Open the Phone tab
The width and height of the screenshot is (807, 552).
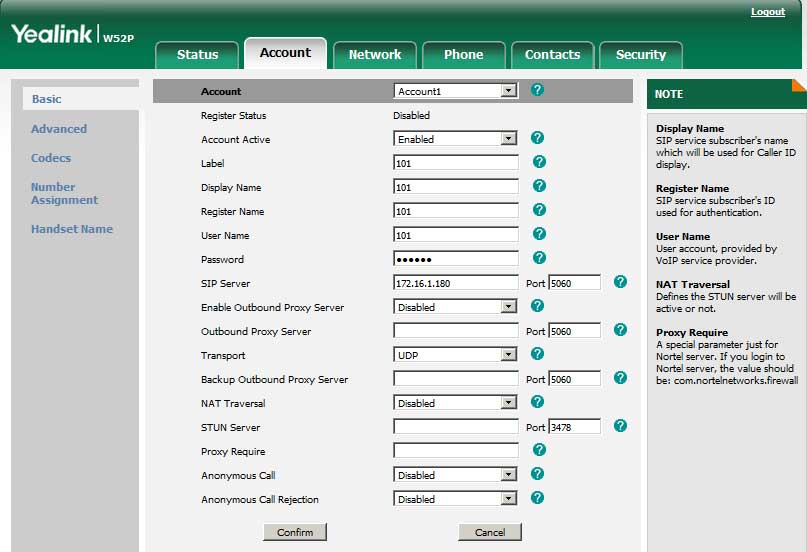[463, 55]
